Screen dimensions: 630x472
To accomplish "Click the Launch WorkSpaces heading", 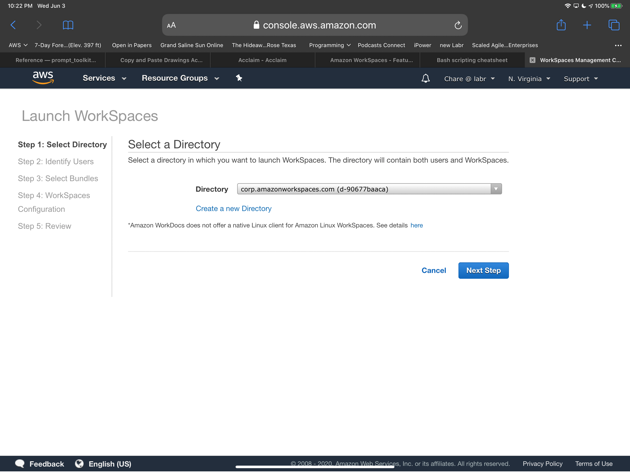I will (90, 116).
